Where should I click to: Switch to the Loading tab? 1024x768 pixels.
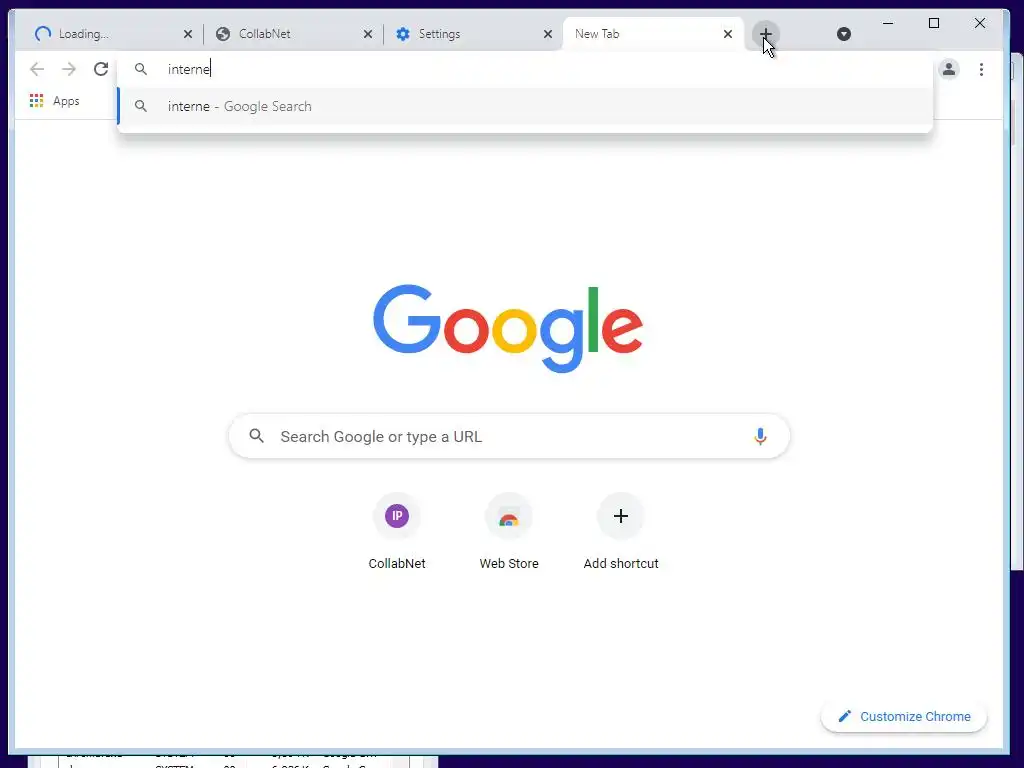coord(113,34)
